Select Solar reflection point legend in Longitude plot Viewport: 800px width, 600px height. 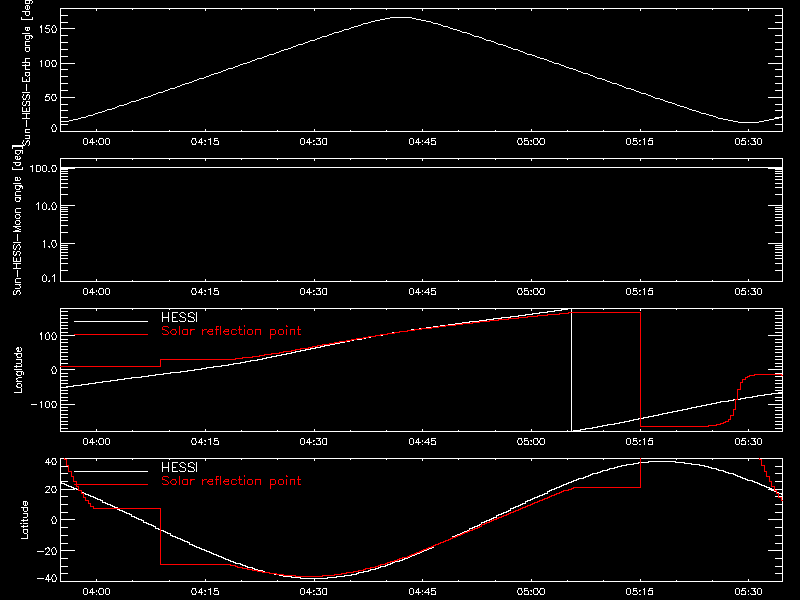point(231,331)
